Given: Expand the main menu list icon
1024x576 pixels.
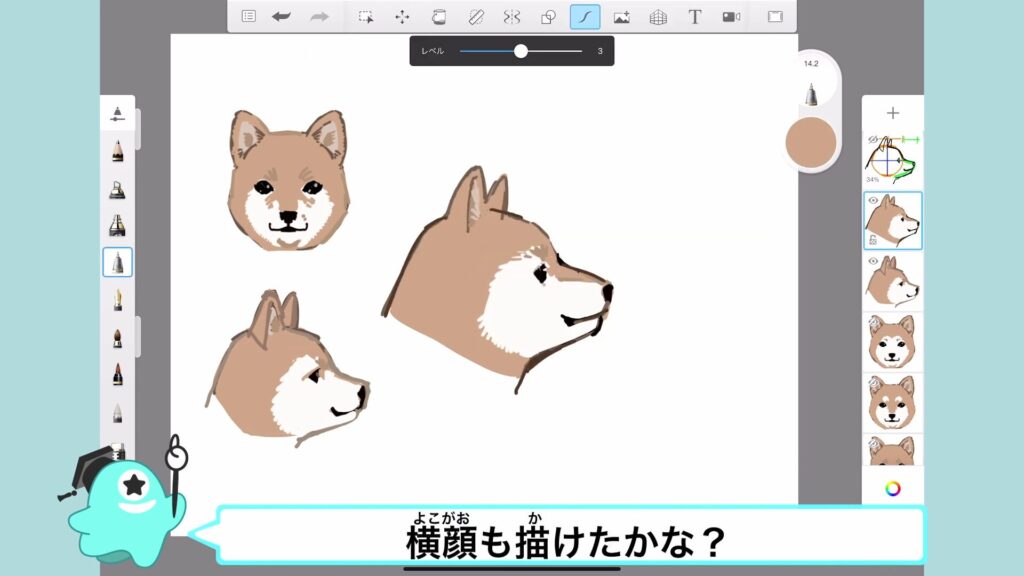Looking at the screenshot, I should coord(249,16).
